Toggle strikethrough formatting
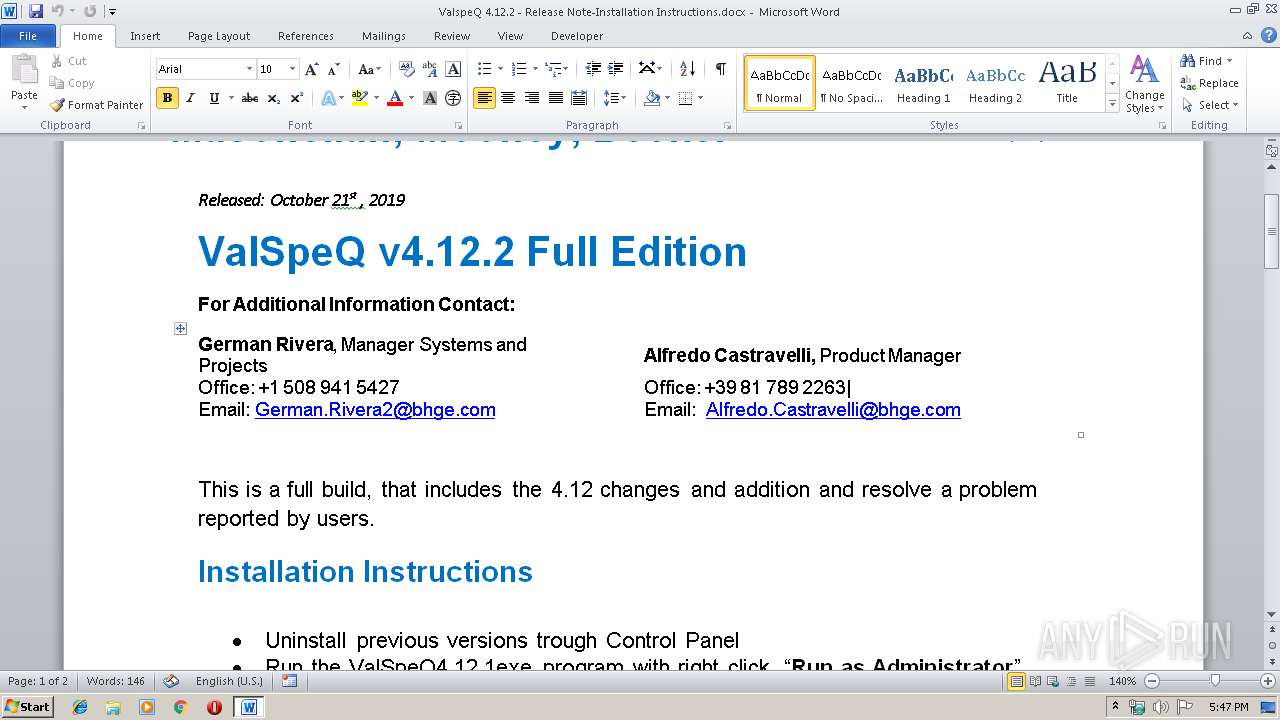The image size is (1280, 720). (250, 98)
